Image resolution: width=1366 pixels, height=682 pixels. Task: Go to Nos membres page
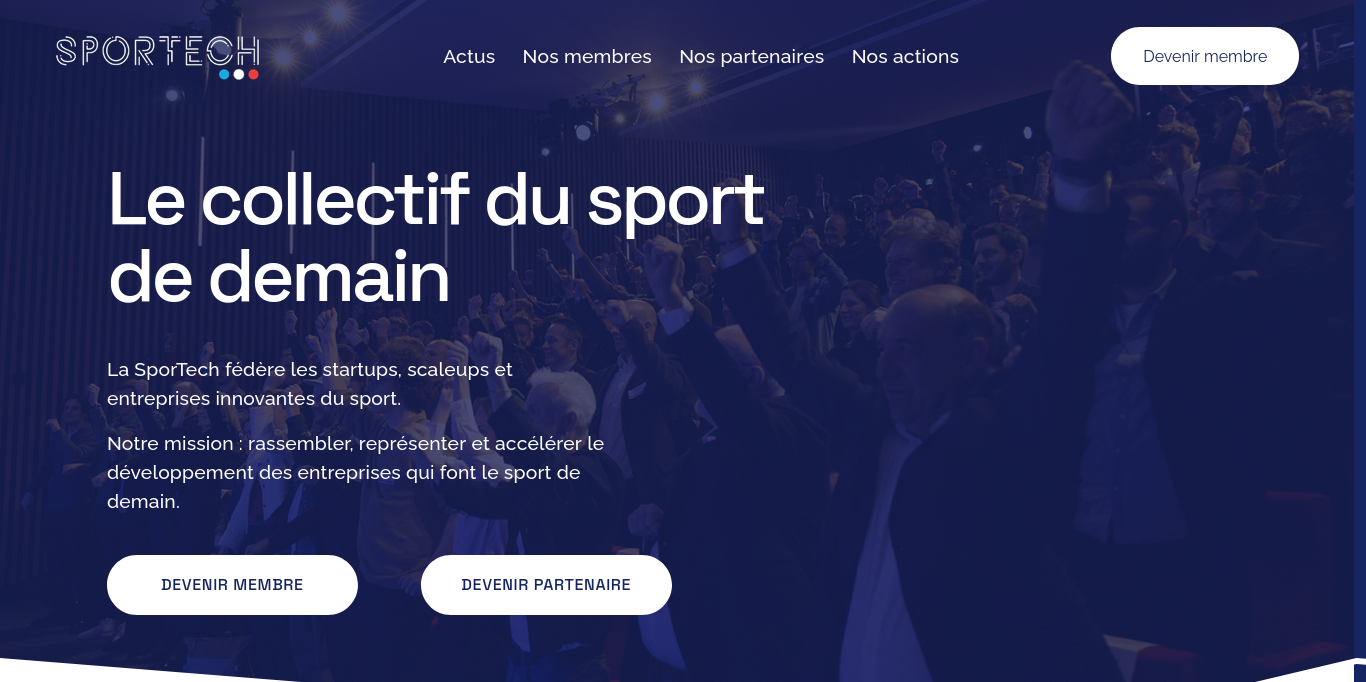[587, 57]
